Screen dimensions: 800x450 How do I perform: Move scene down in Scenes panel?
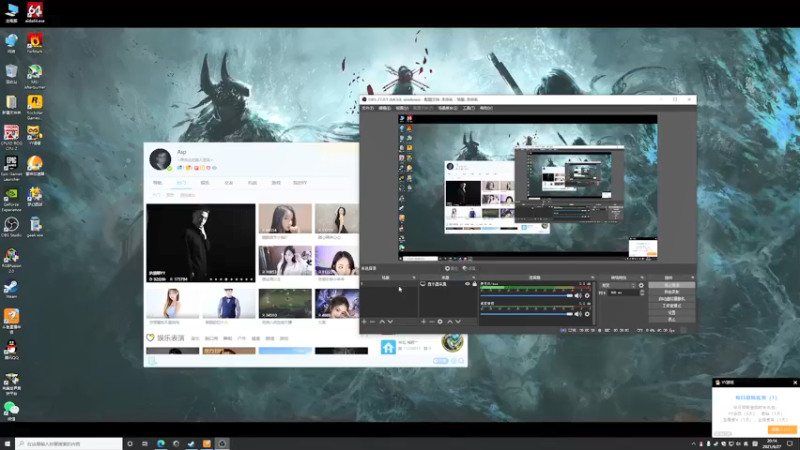pos(390,322)
